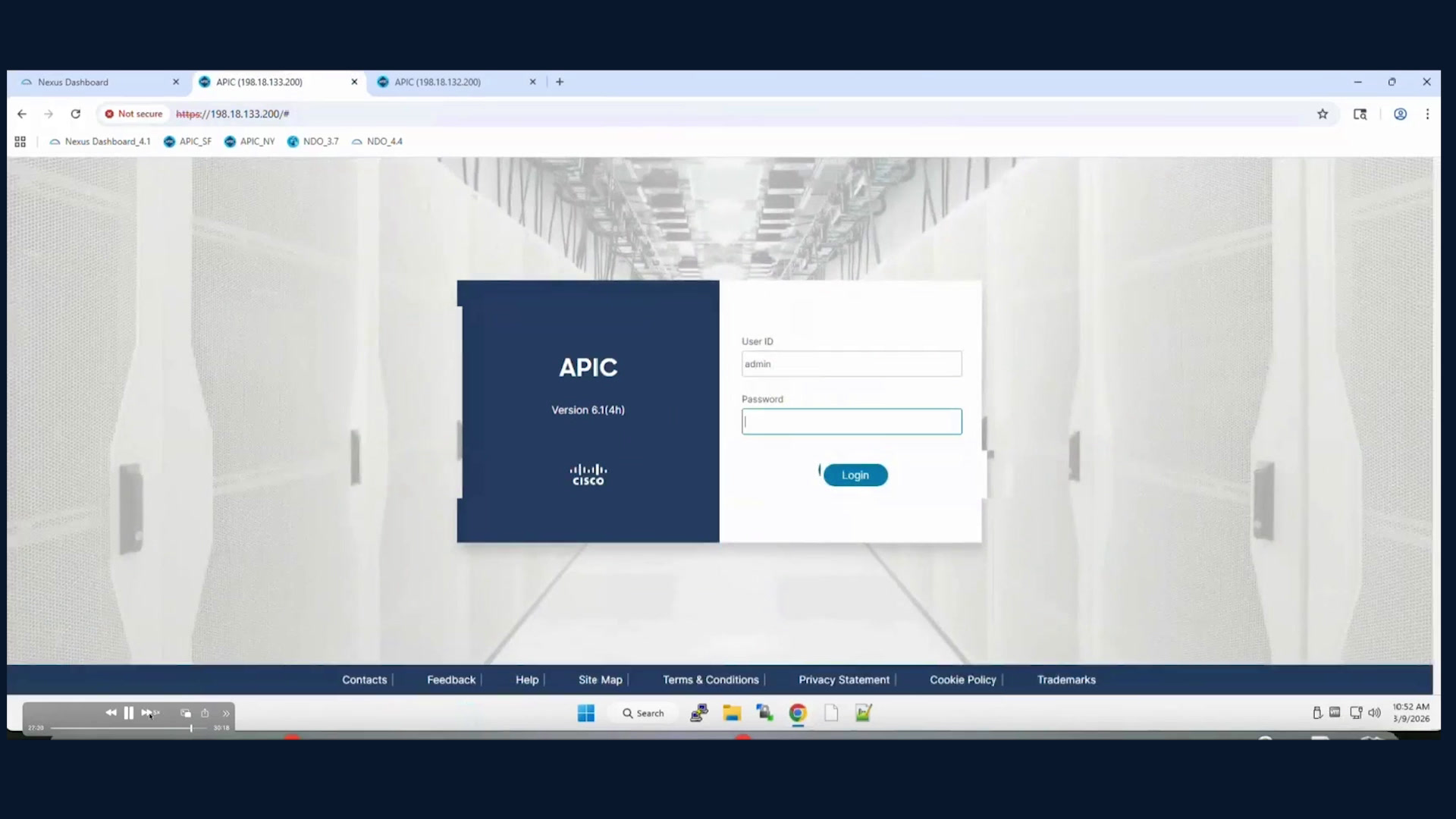1456x819 pixels.
Task: Go forward with the browser forward arrow
Action: [49, 114]
